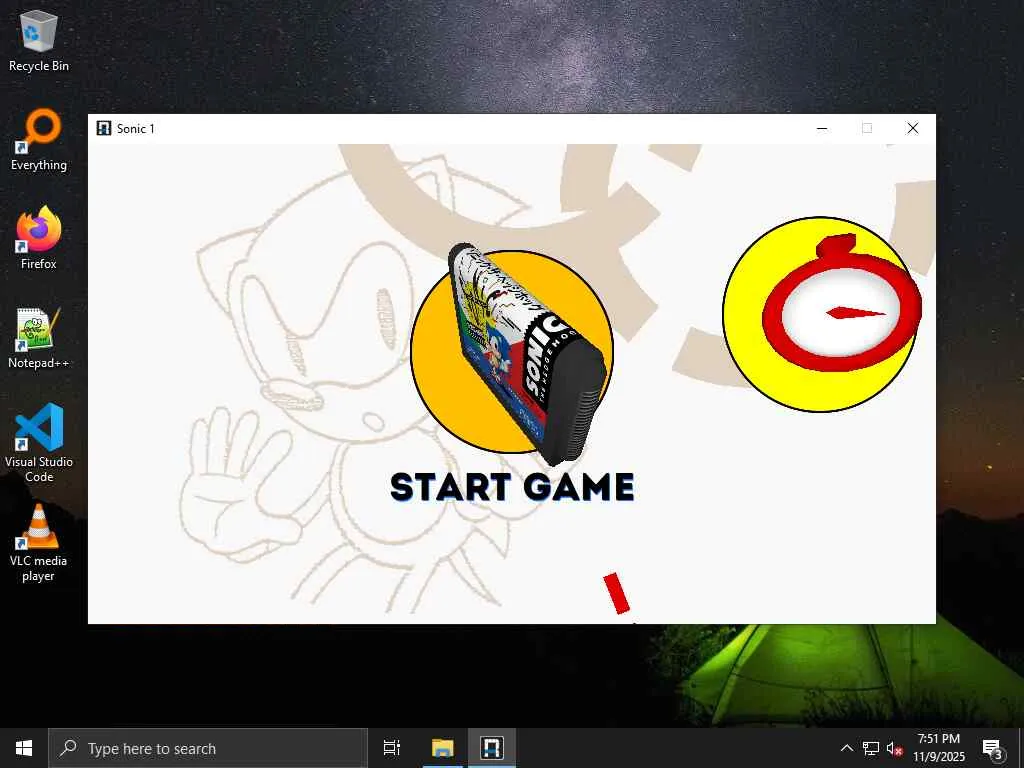Open the Recycle Bin desktop icon

39,40
